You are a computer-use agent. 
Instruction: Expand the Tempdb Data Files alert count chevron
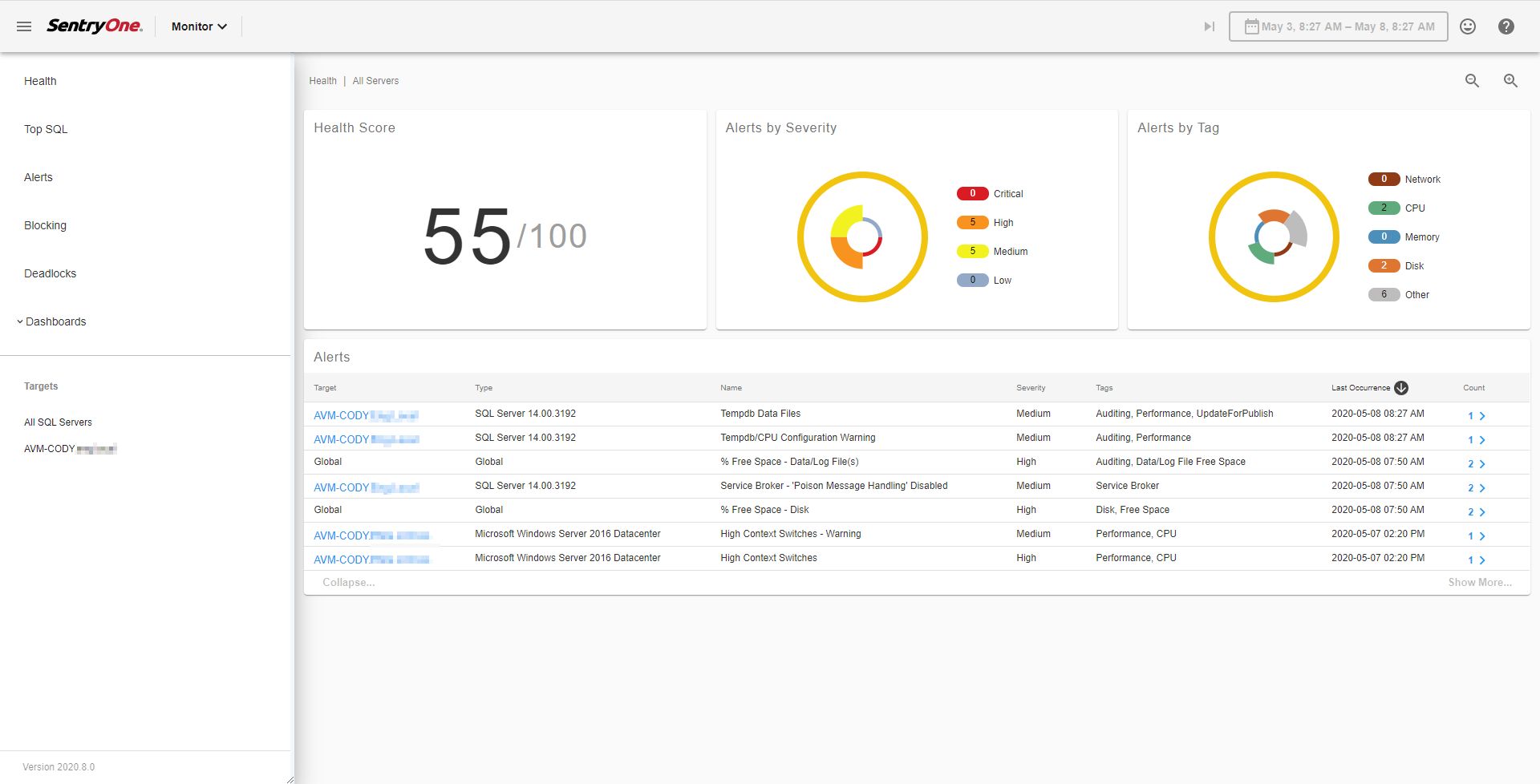[x=1481, y=416]
